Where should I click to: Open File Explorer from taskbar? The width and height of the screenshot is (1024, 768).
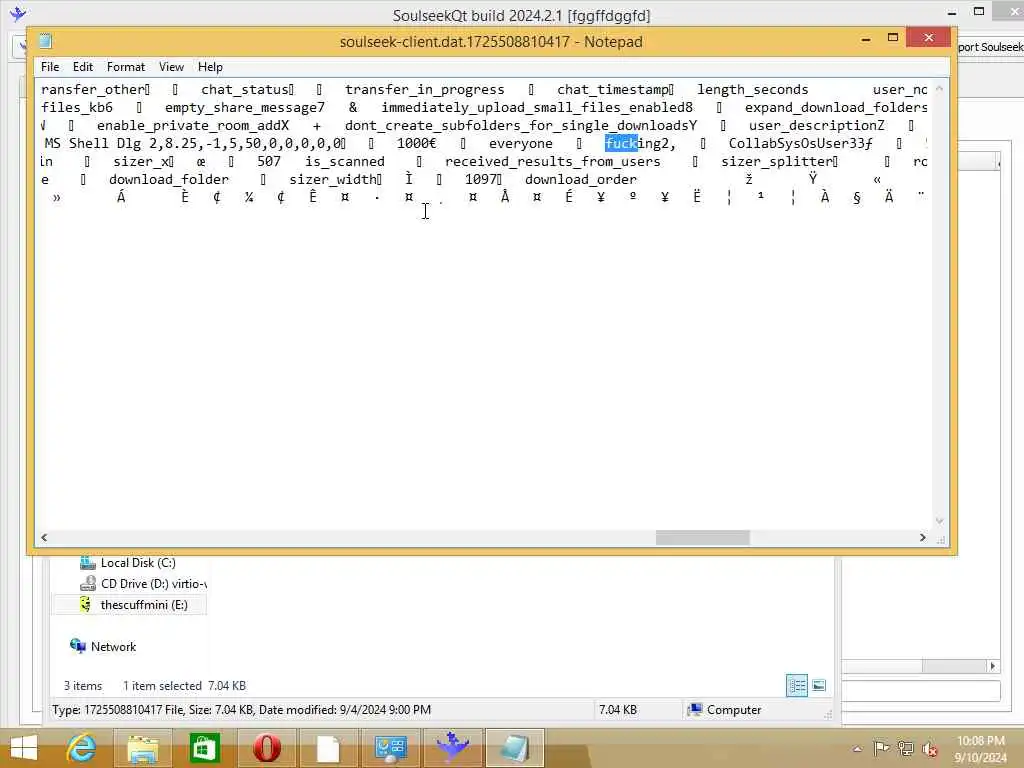click(142, 748)
